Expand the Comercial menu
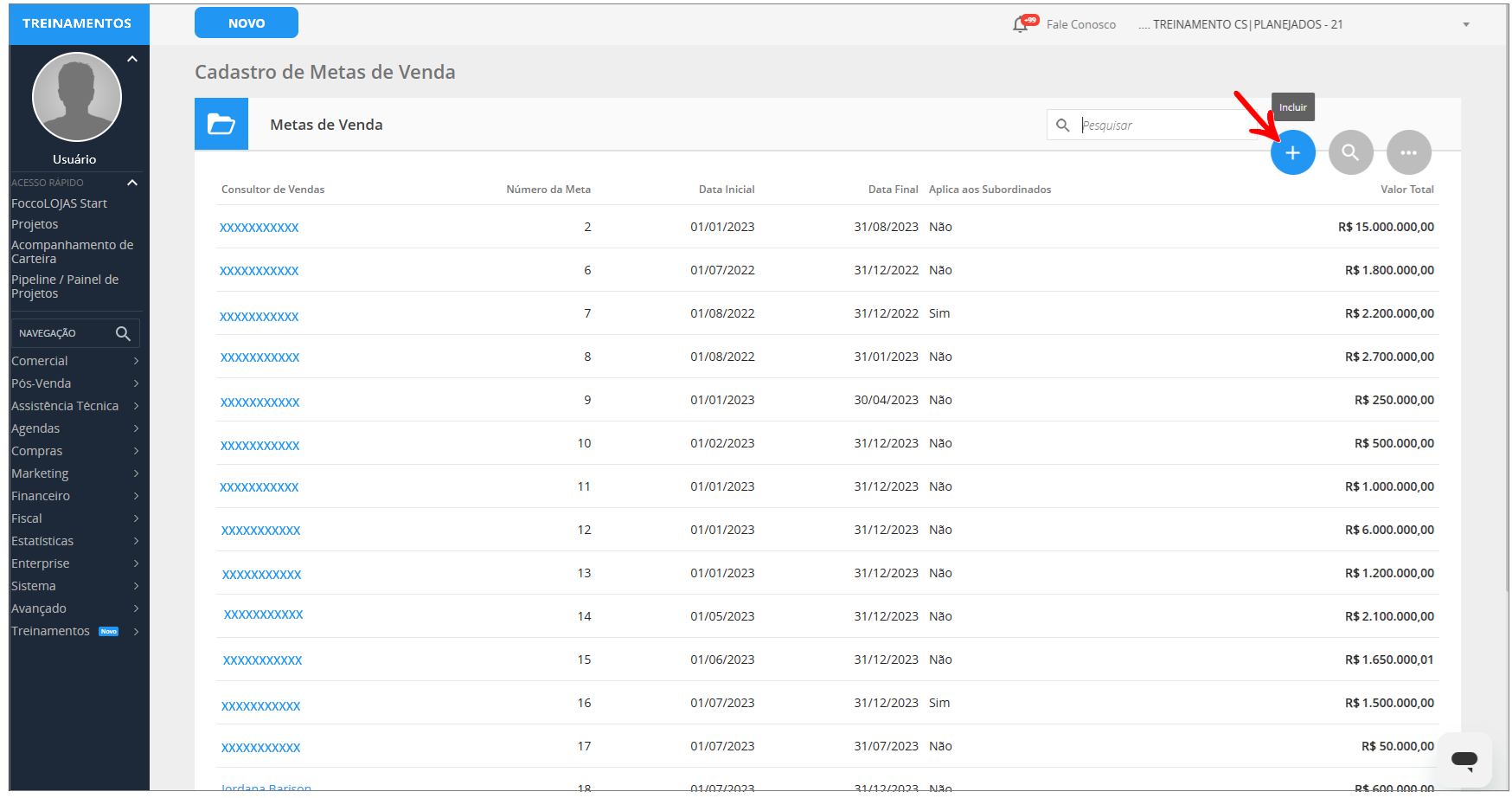1512x798 pixels. [x=74, y=361]
